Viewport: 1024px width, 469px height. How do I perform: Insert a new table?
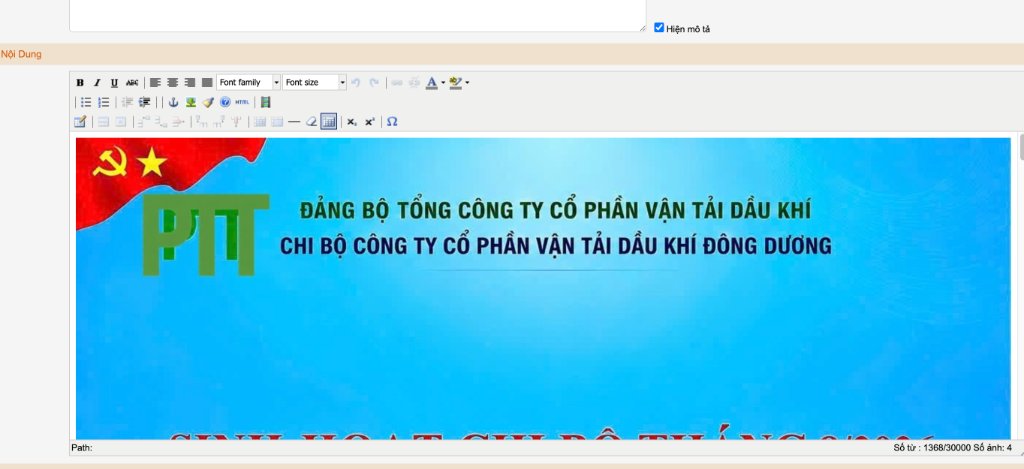pyautogui.click(x=80, y=121)
